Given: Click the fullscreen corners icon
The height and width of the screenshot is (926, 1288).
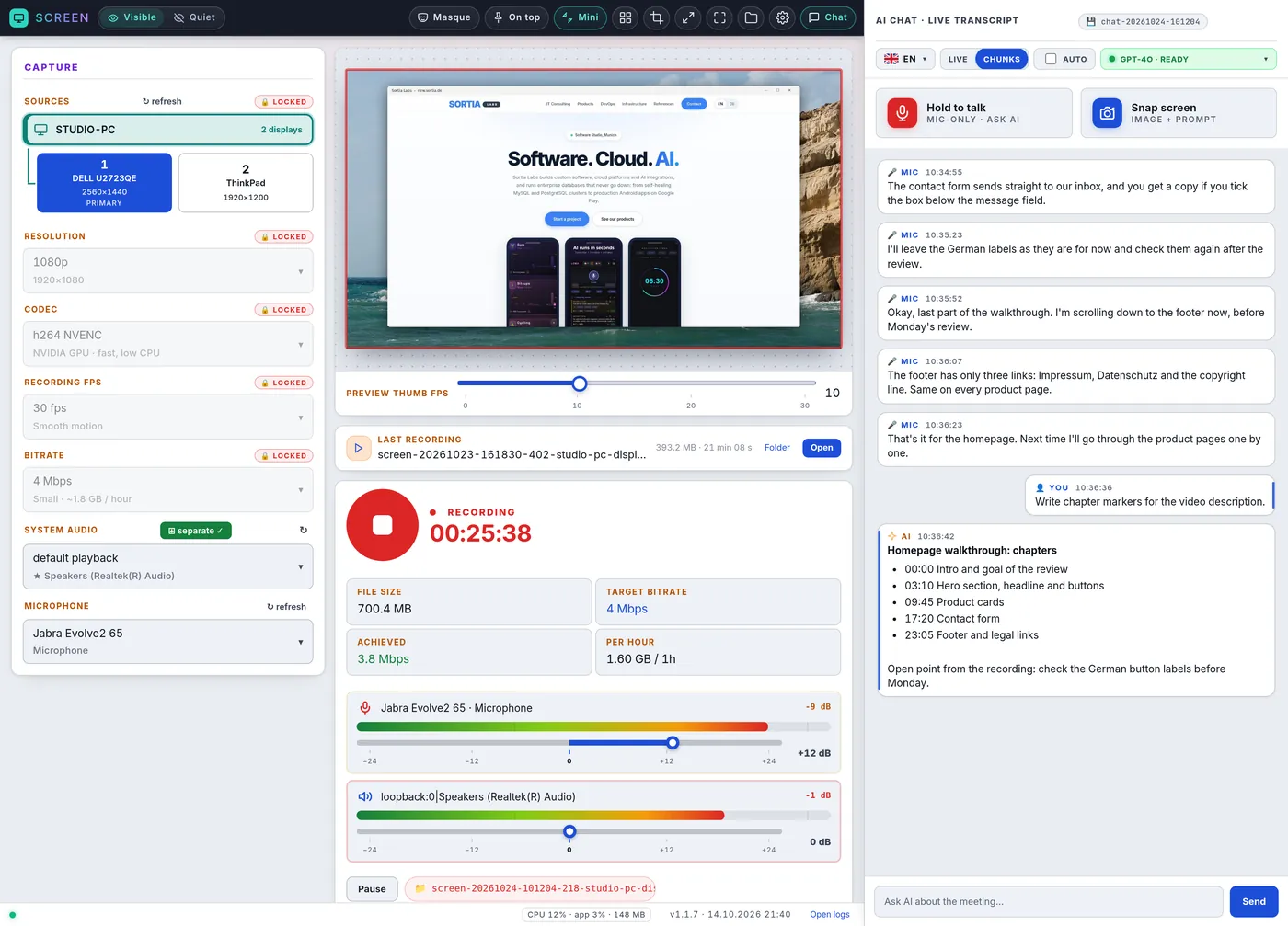Looking at the screenshot, I should coord(719,17).
